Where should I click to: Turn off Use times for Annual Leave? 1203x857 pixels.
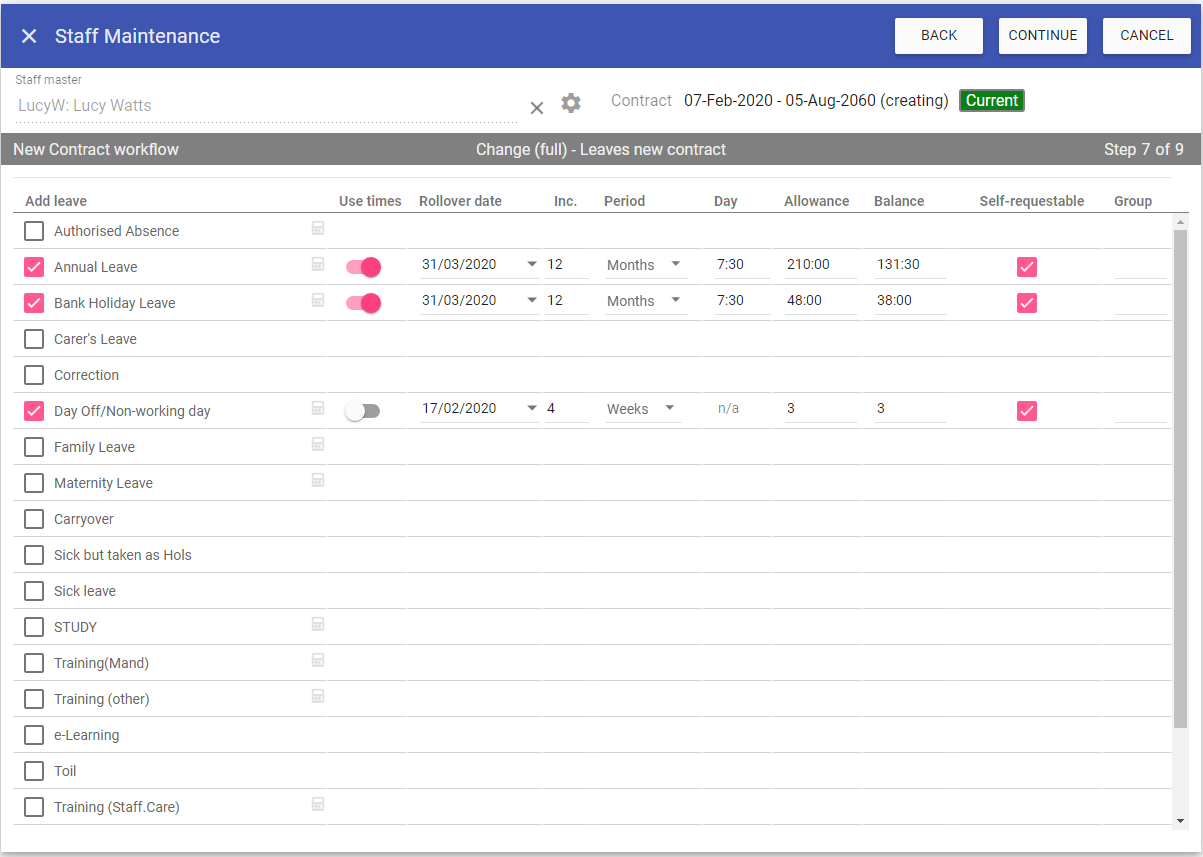(x=364, y=267)
